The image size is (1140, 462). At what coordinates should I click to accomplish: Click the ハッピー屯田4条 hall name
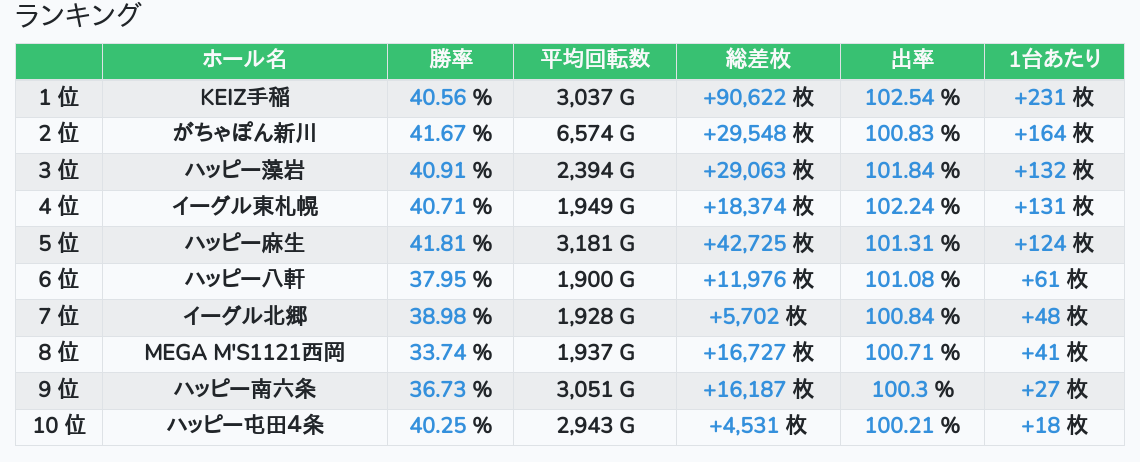[x=245, y=426]
